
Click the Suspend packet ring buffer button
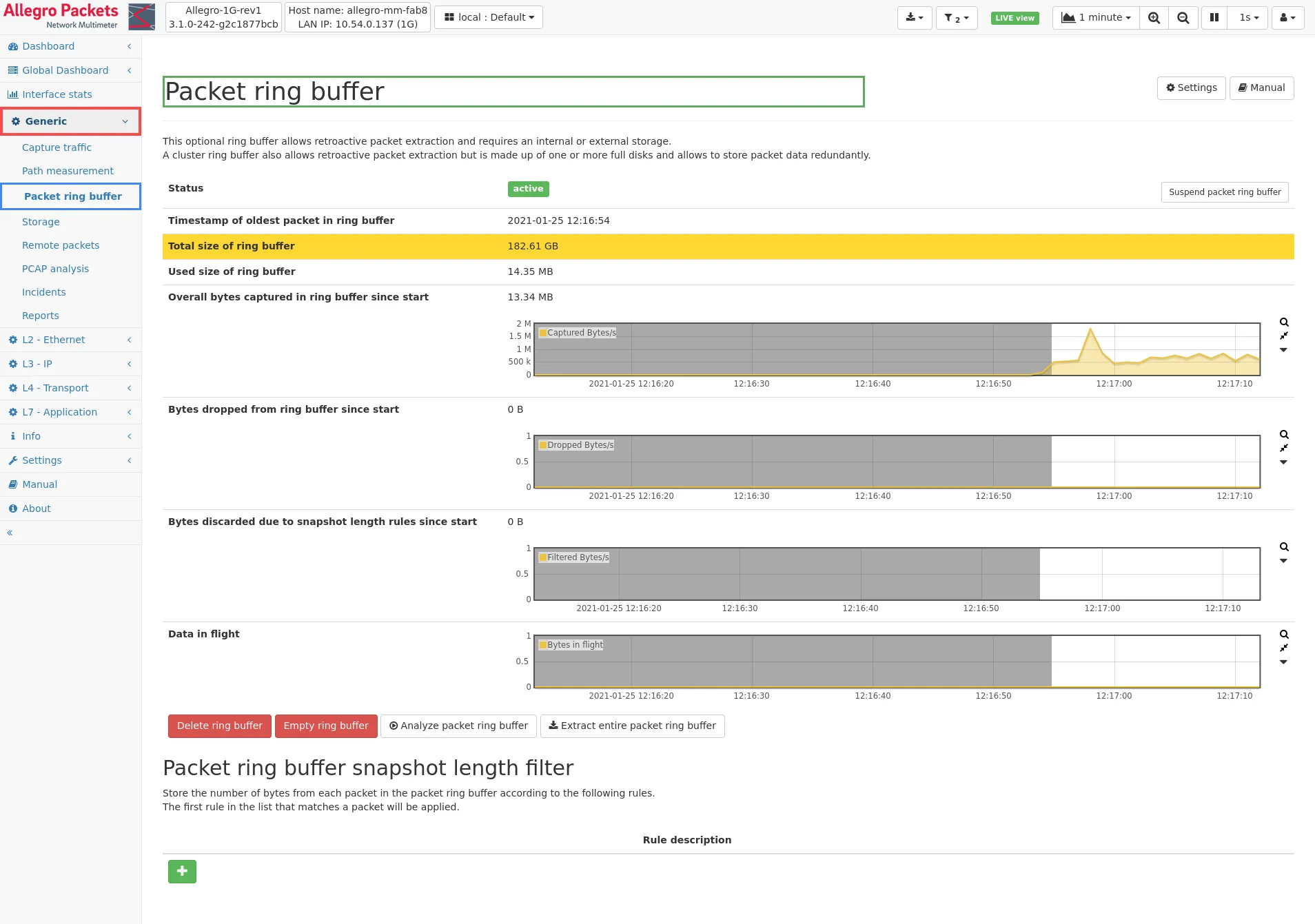[1224, 192]
